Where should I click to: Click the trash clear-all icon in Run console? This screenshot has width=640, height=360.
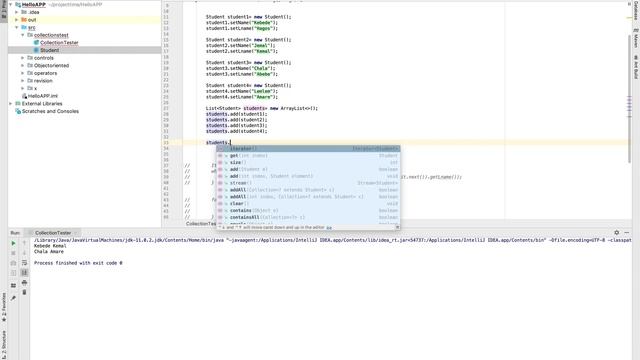pos(24,292)
